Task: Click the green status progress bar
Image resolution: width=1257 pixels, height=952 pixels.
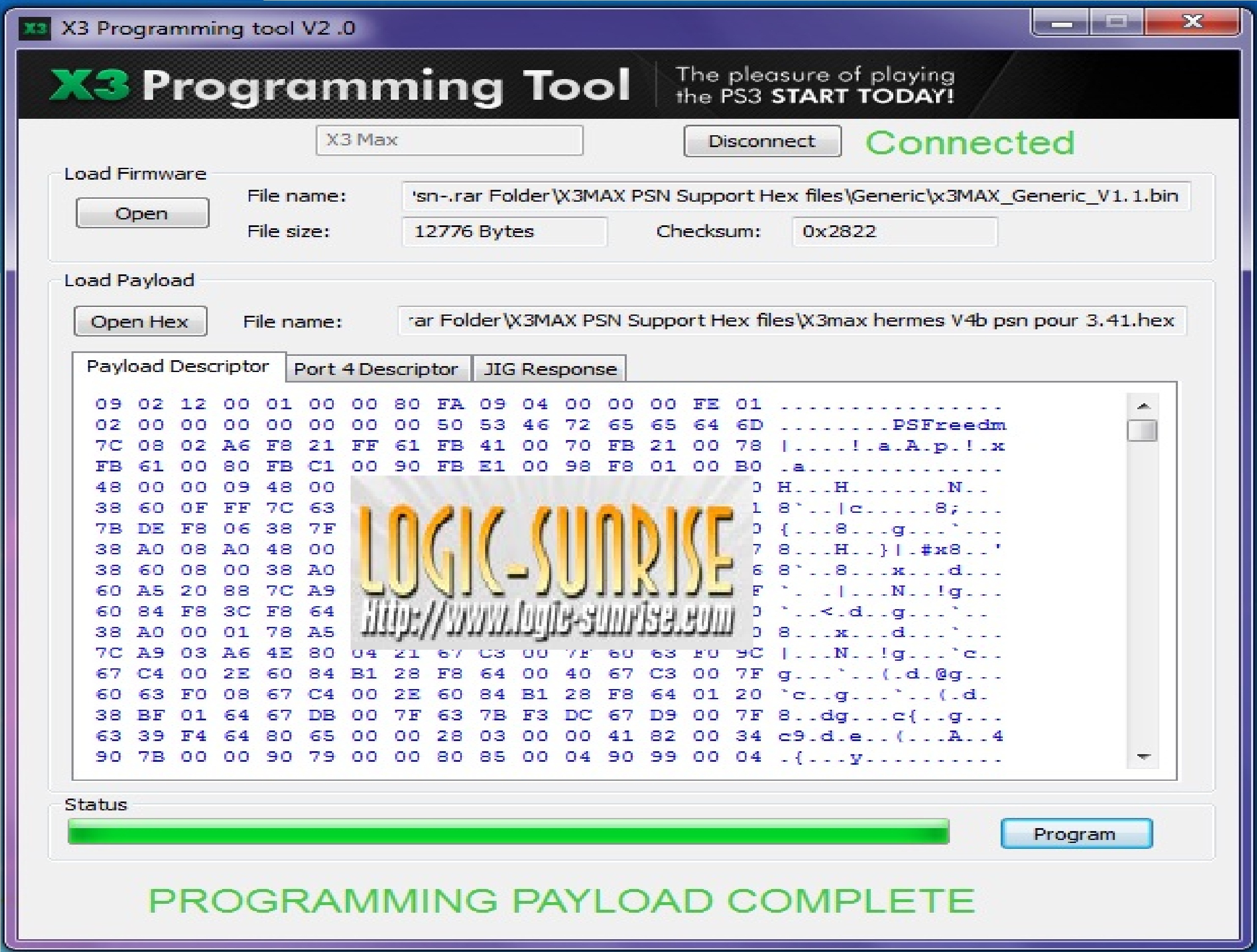Action: click(x=509, y=832)
